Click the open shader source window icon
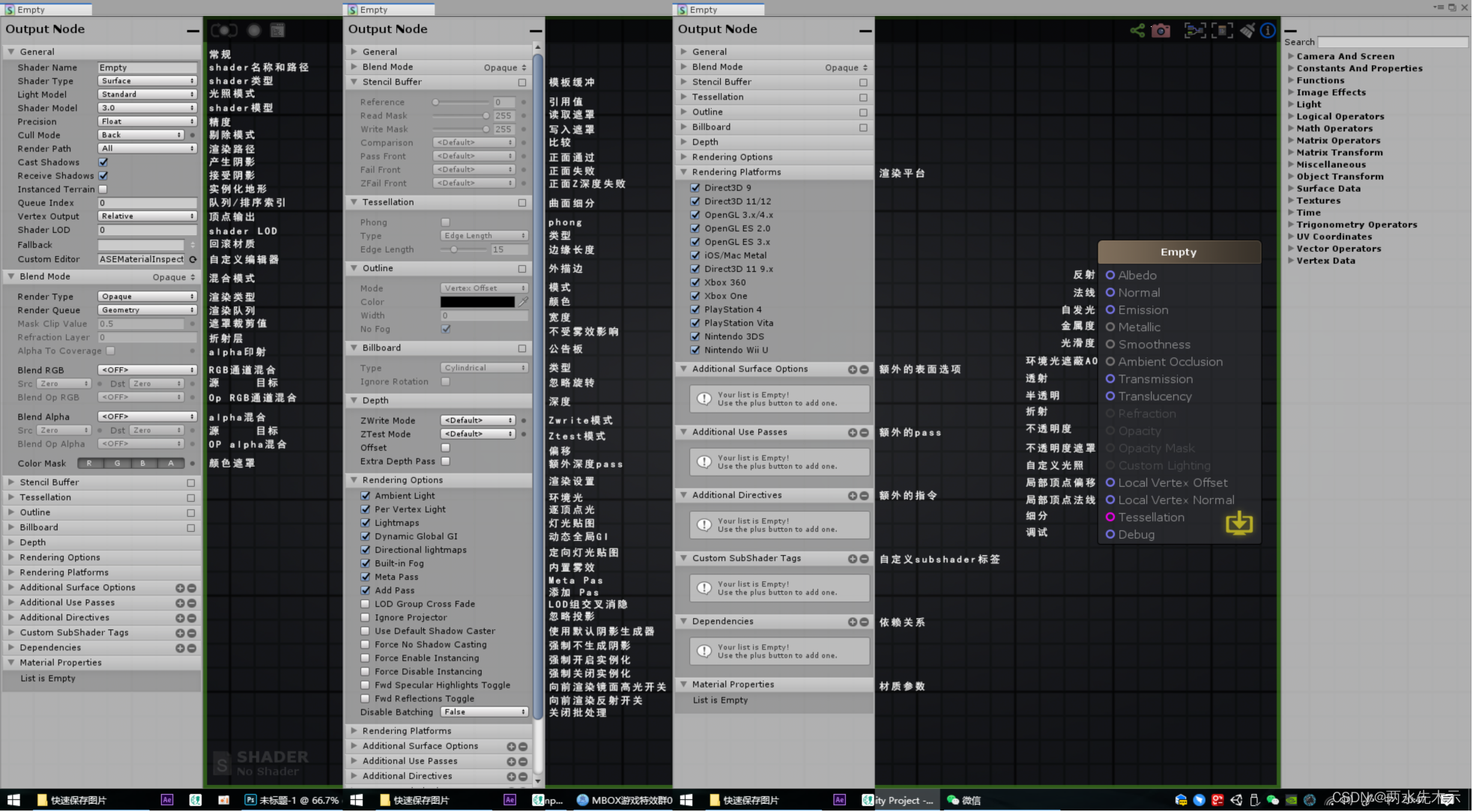This screenshot has height=812, width=1473. pyautogui.click(x=277, y=31)
